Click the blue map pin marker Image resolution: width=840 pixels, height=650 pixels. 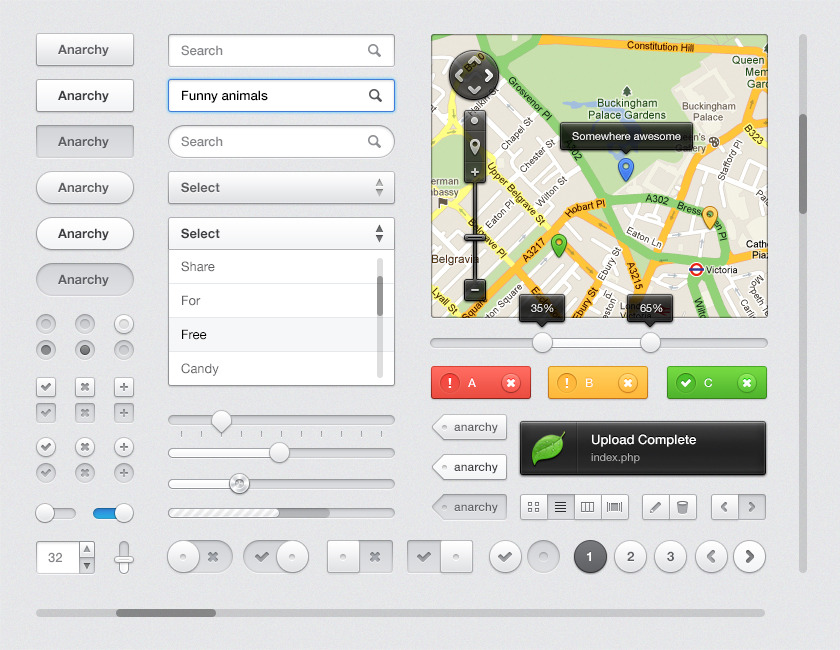626,168
